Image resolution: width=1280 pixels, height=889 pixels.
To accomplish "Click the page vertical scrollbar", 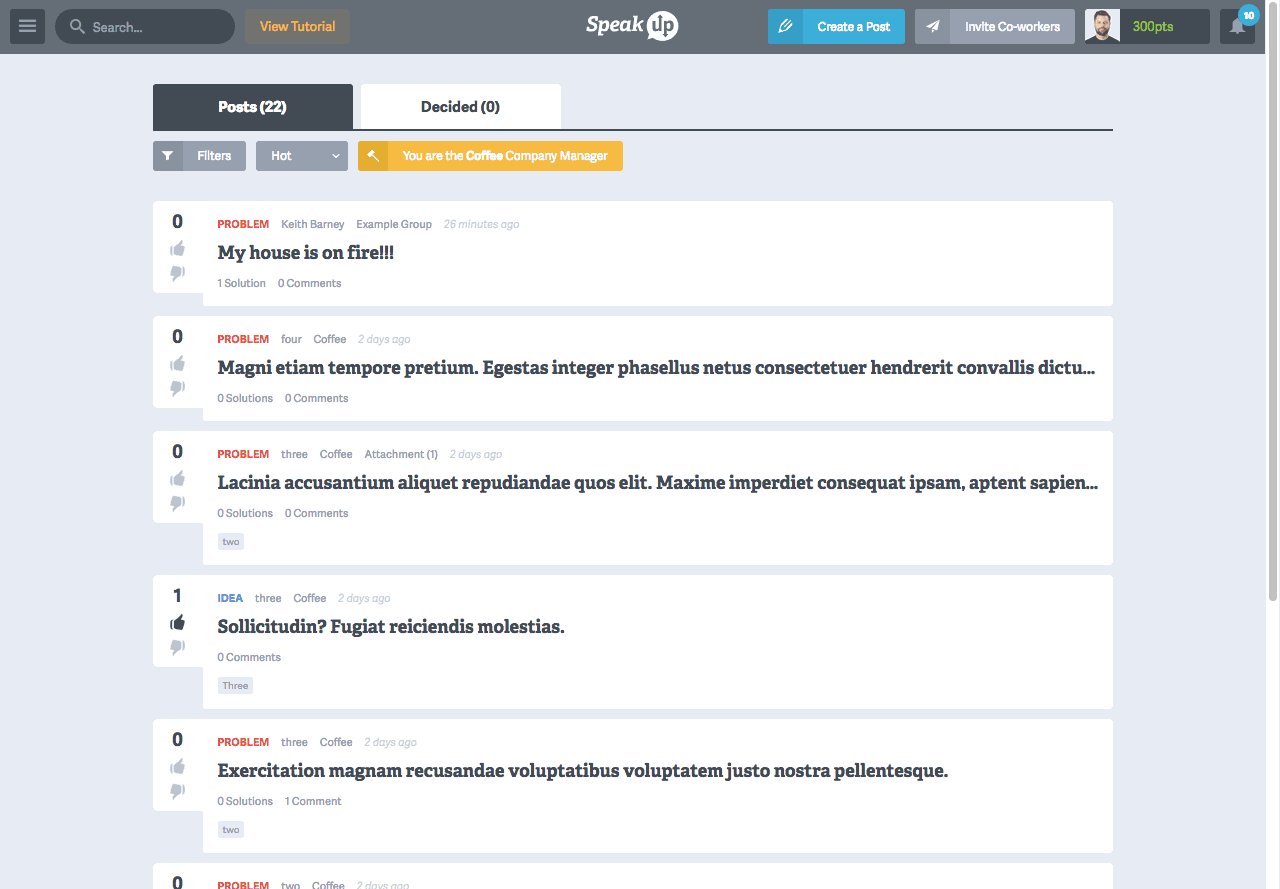I will 1273,300.
